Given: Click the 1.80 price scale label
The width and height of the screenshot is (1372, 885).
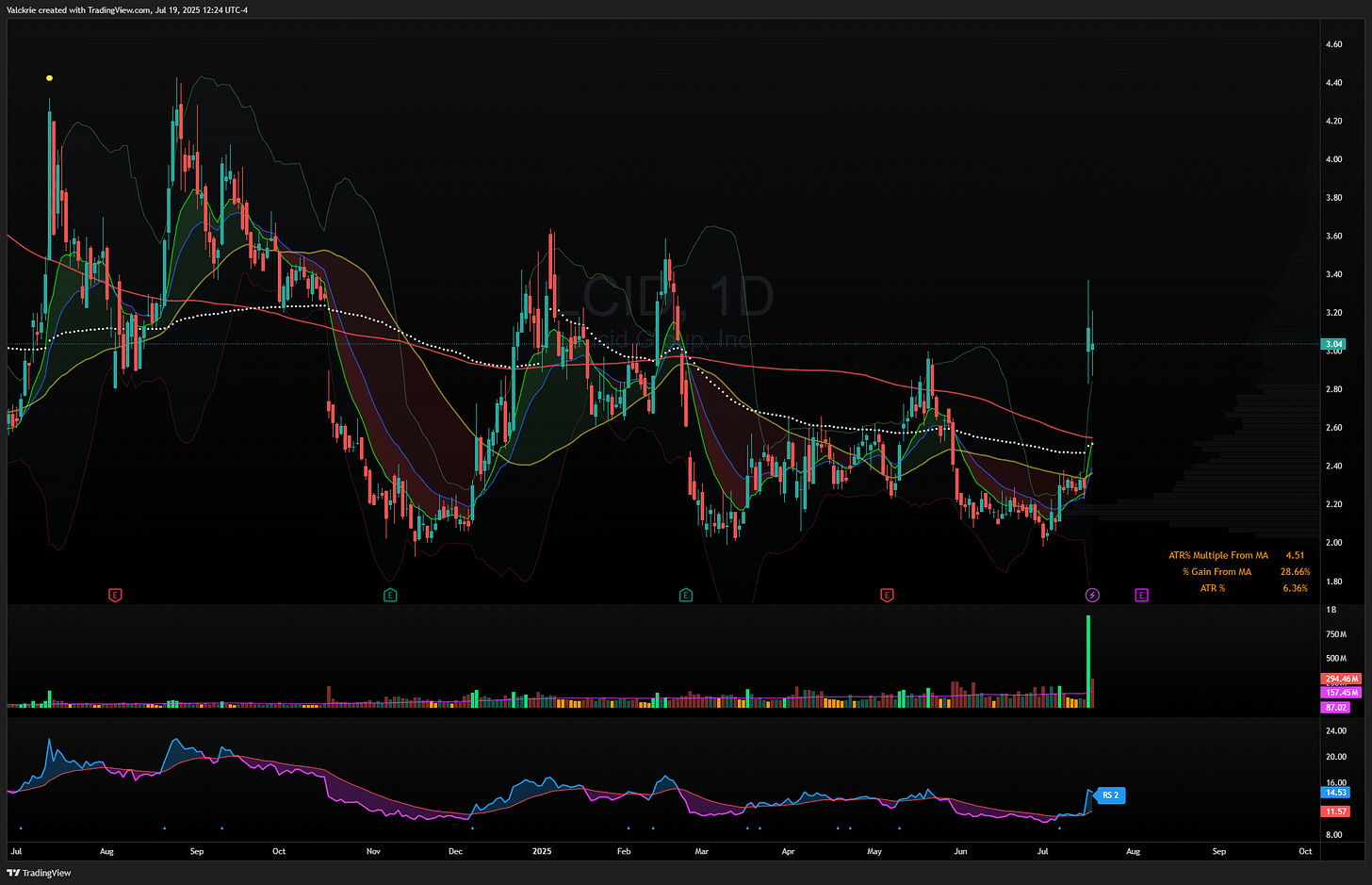Looking at the screenshot, I should [1333, 582].
